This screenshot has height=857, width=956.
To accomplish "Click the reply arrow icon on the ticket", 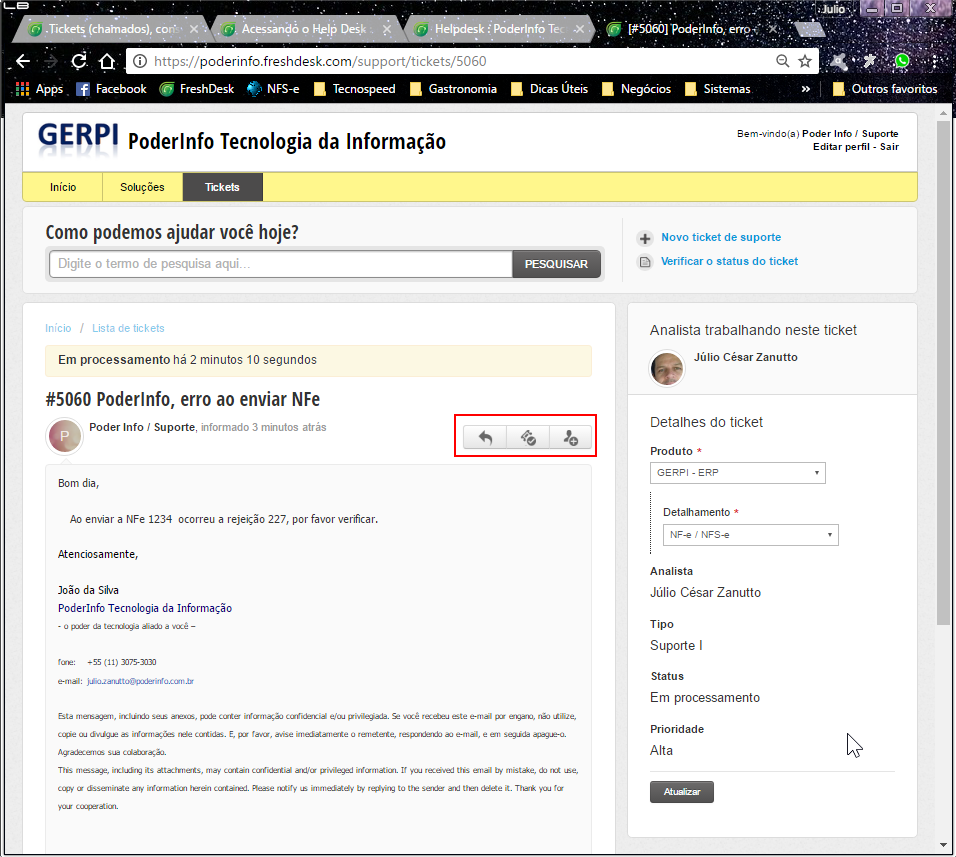I will click(x=485, y=437).
